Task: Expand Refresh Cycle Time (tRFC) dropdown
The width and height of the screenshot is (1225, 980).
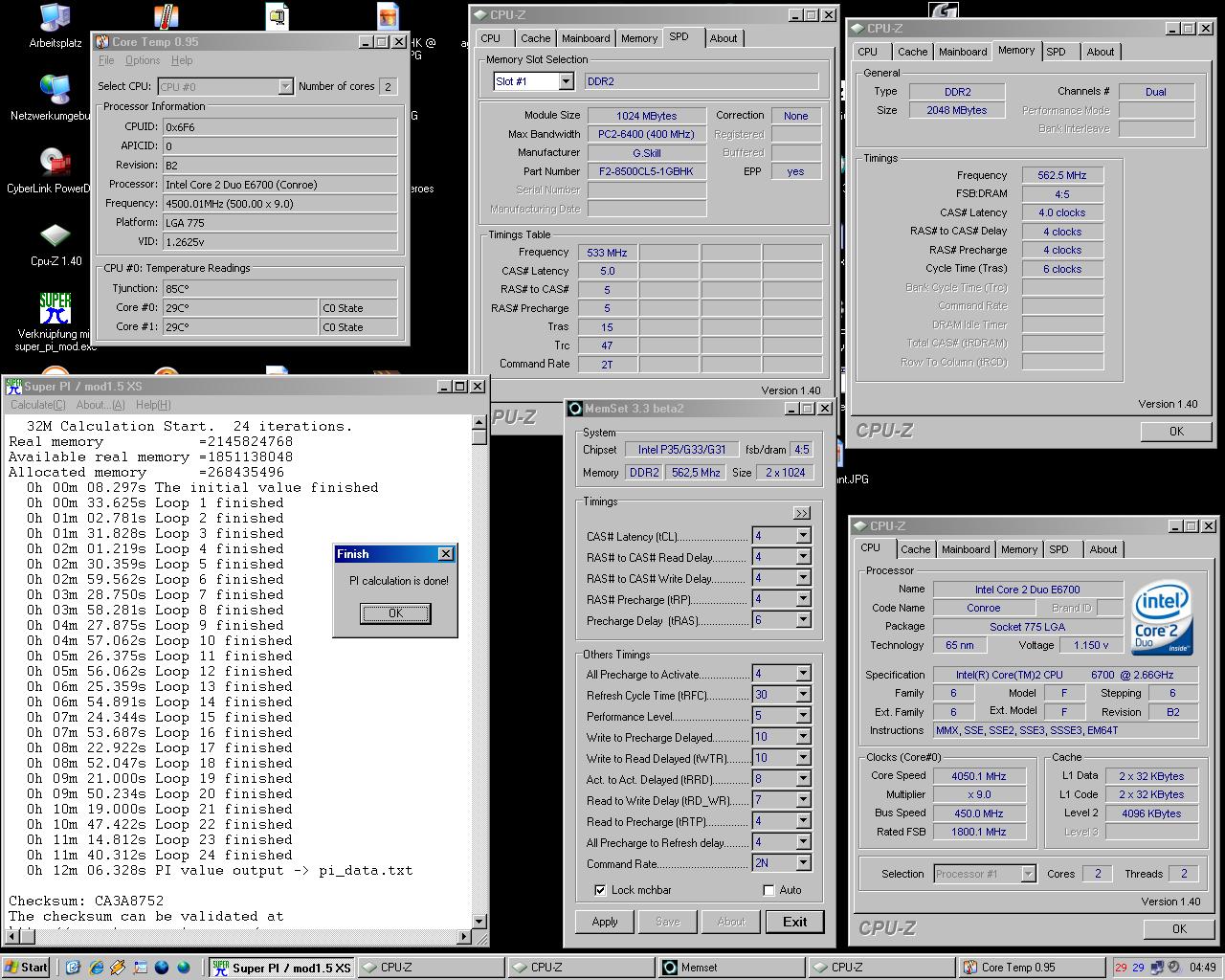Action: tap(803, 695)
